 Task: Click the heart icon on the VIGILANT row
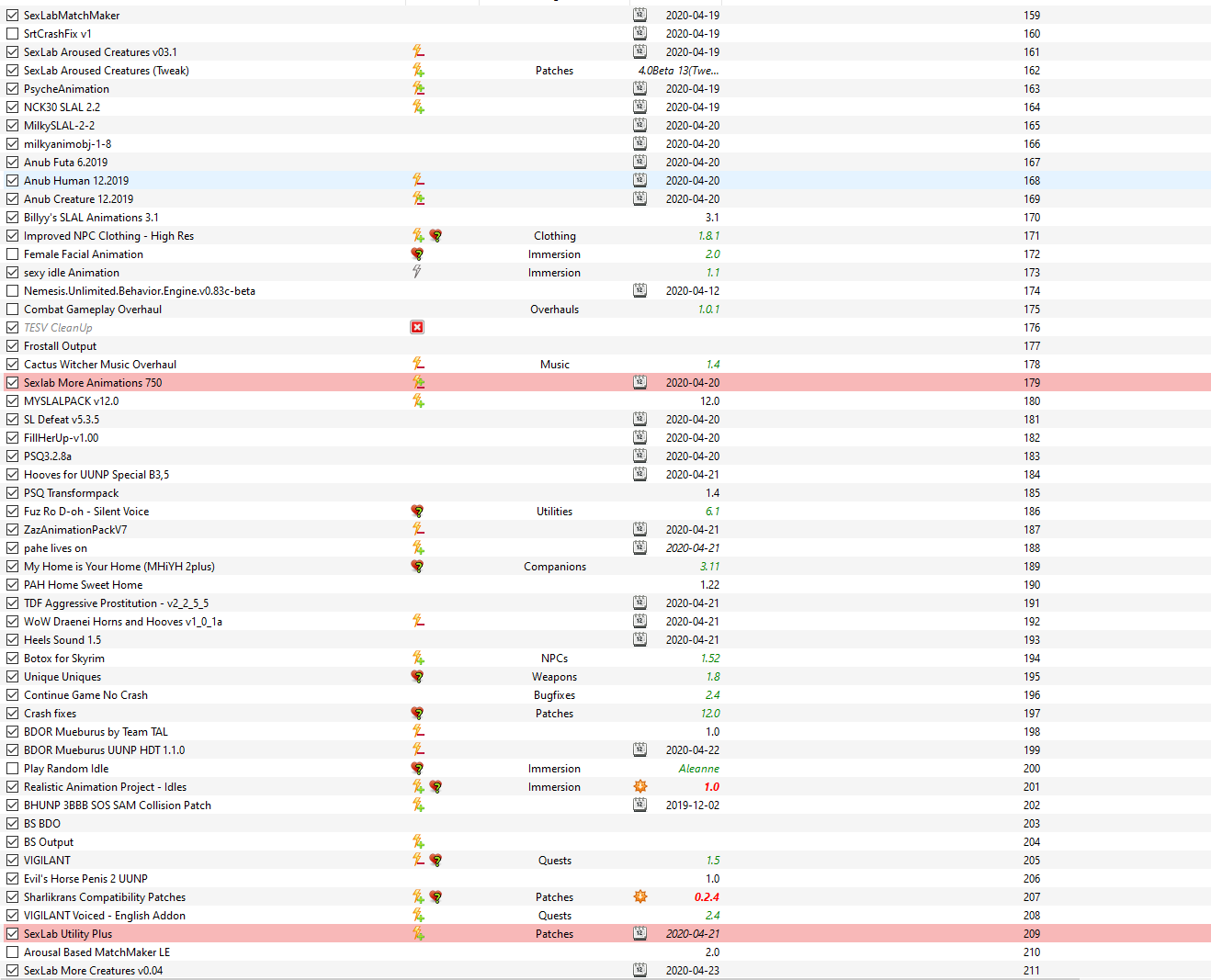pos(436,861)
